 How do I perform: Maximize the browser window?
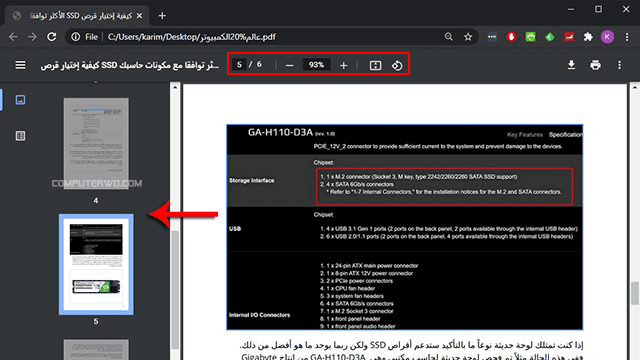pyautogui.click(x=598, y=9)
